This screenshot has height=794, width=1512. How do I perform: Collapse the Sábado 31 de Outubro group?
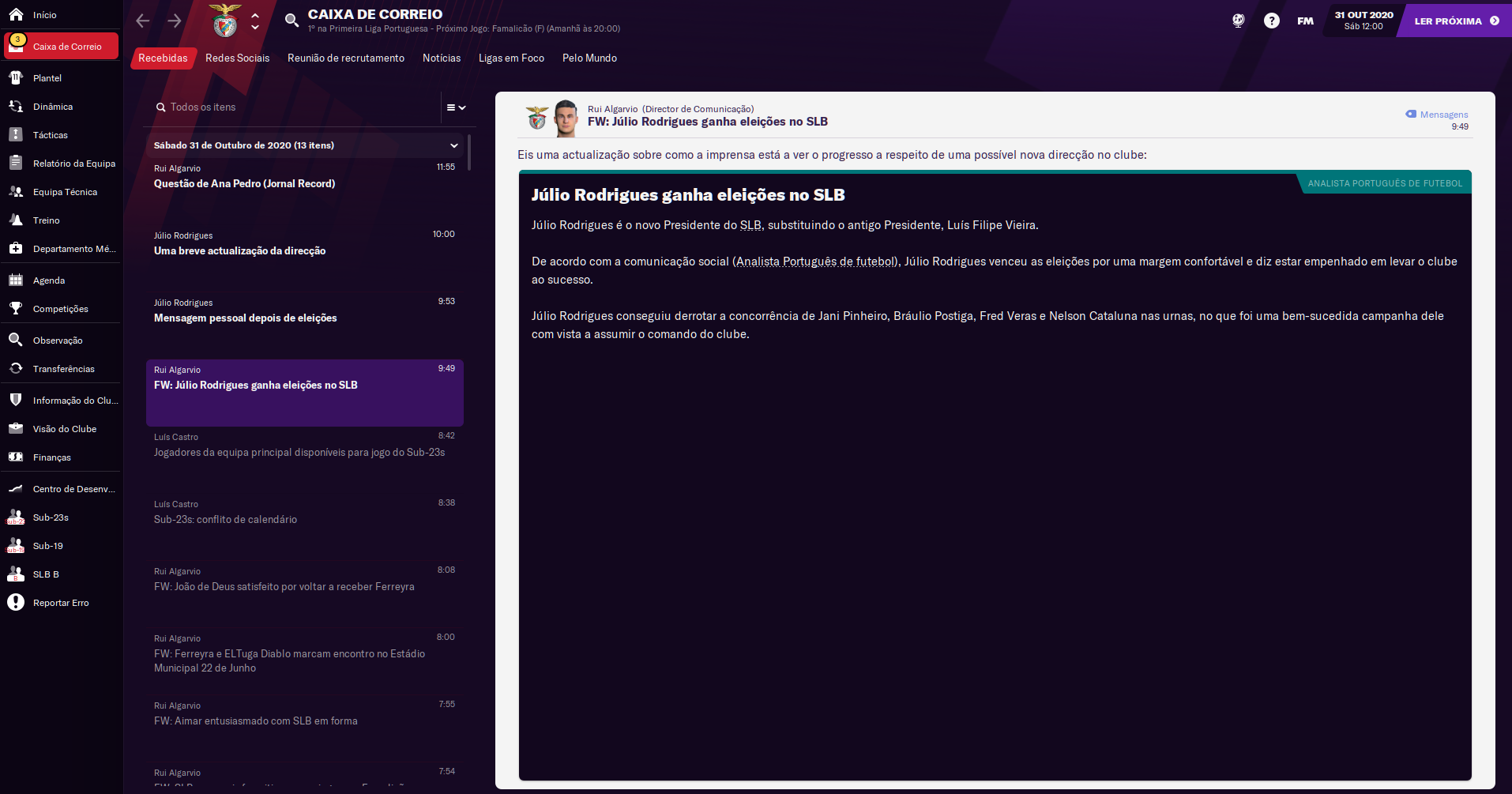[x=453, y=145]
